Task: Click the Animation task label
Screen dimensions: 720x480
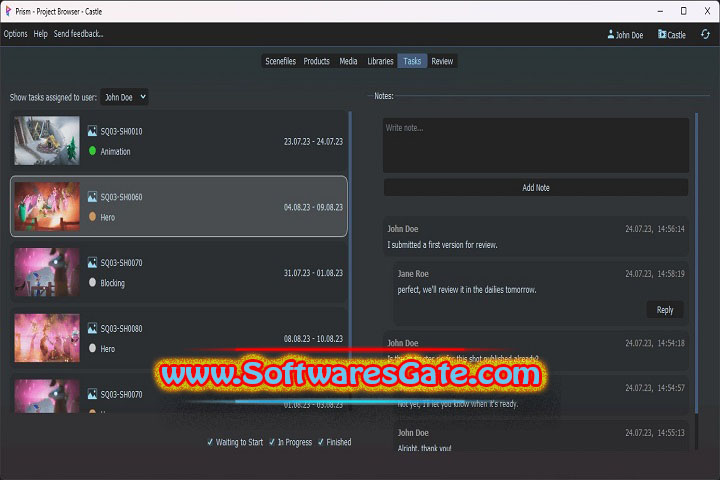Action: pyautogui.click(x=115, y=152)
